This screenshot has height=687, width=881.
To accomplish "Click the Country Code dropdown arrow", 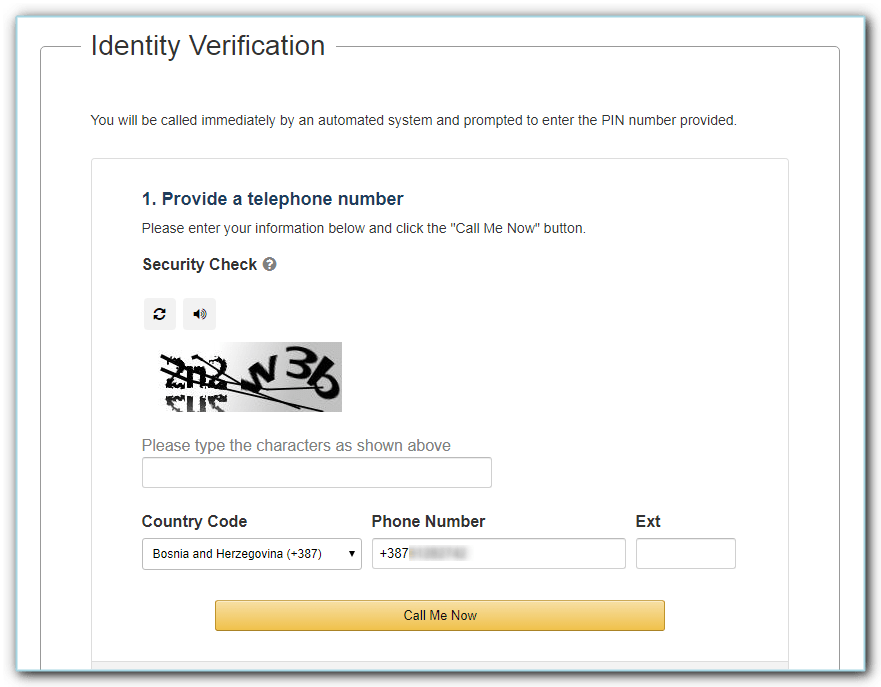I will pyautogui.click(x=352, y=554).
